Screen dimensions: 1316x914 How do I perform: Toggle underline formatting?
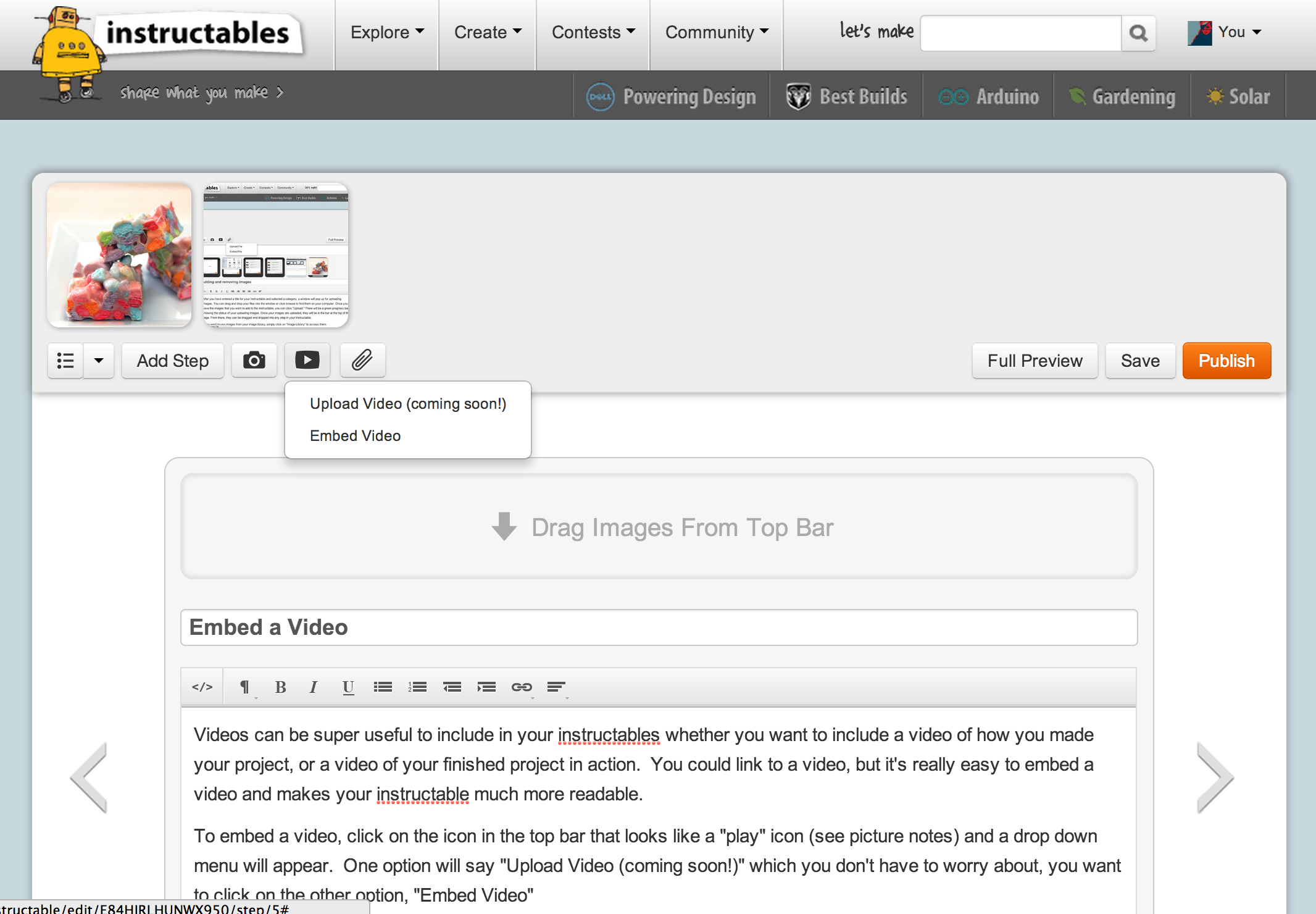click(x=348, y=686)
